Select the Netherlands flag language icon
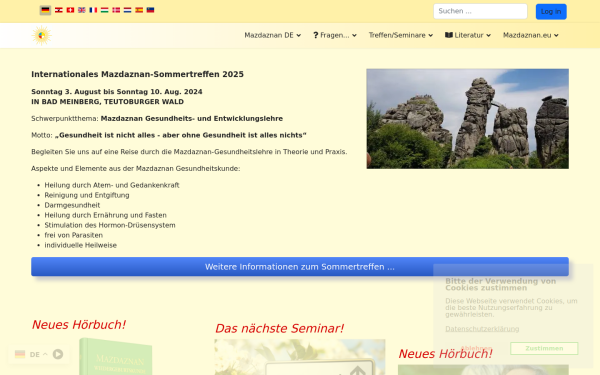600x375 pixels. pos(127,10)
